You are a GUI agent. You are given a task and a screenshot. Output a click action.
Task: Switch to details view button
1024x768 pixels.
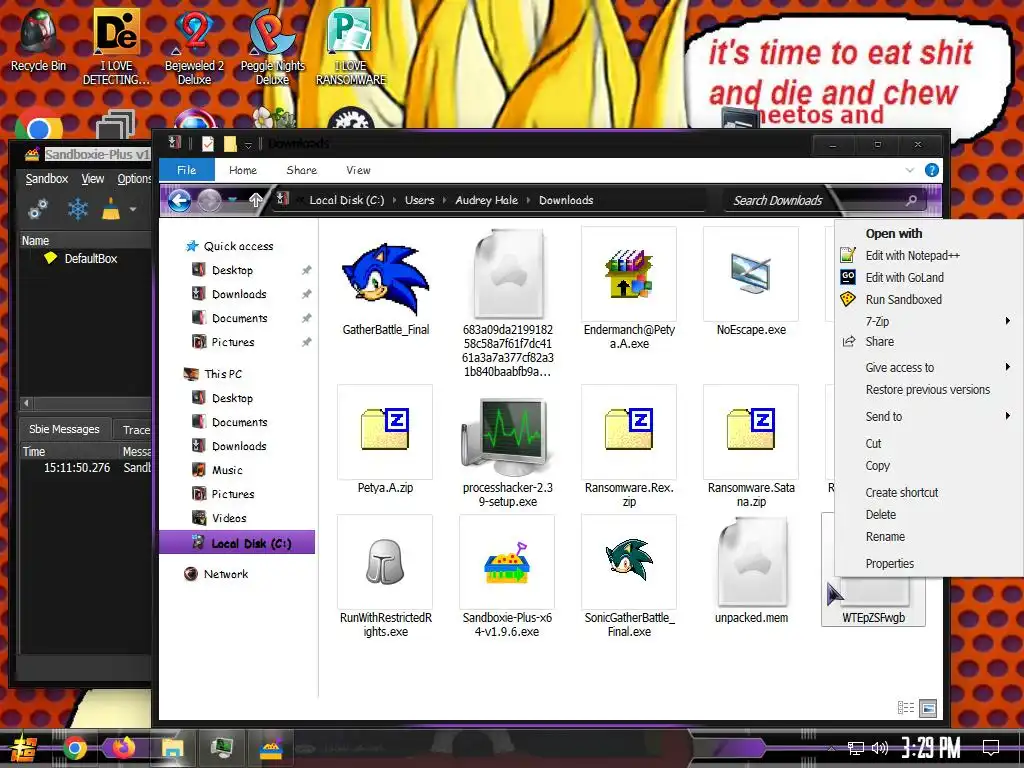[906, 708]
